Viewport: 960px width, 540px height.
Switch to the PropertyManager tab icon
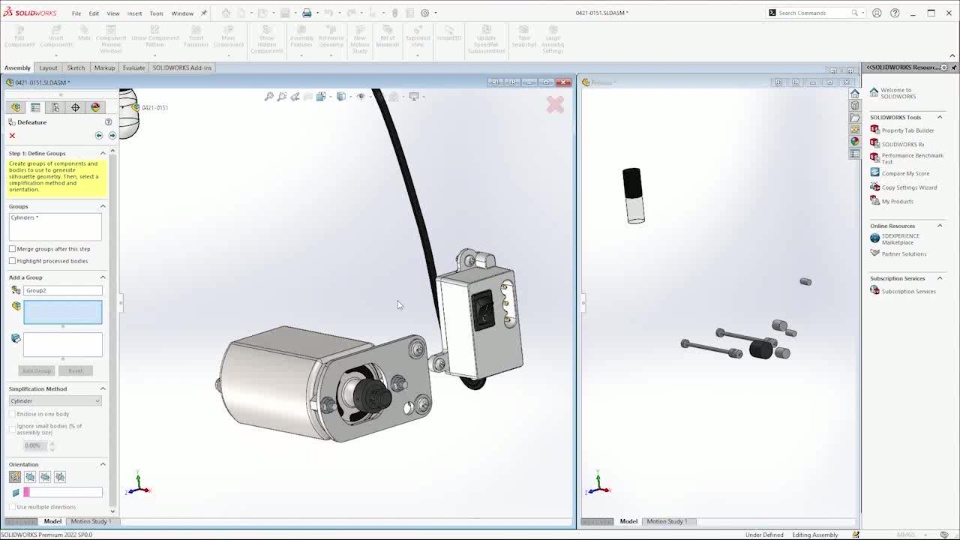[36, 107]
